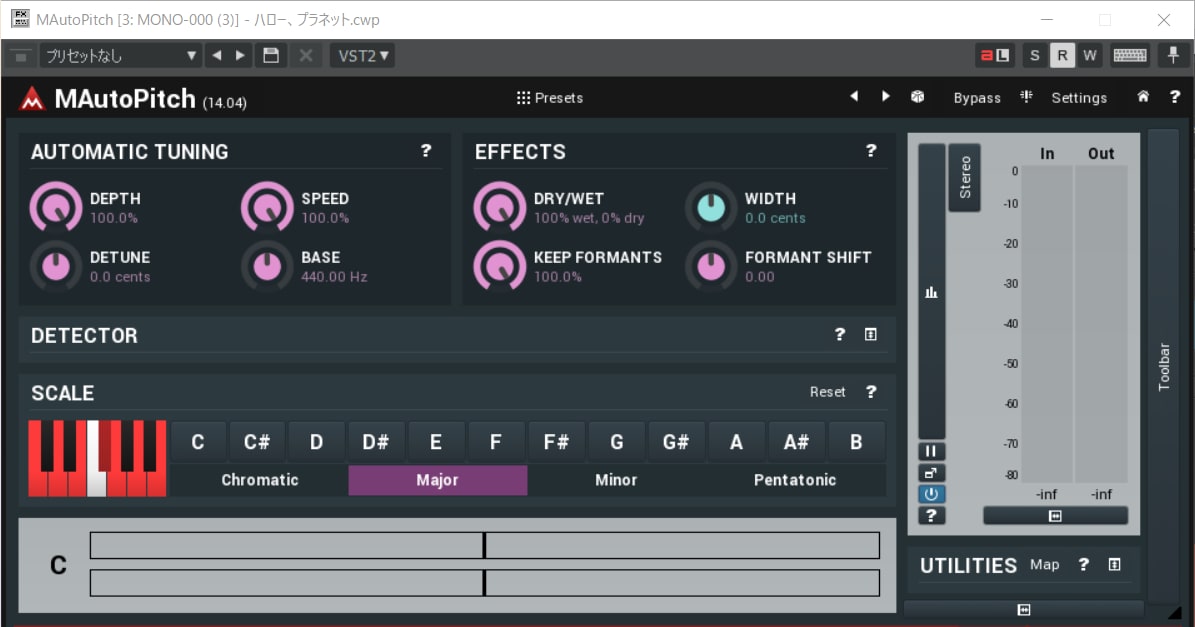
Task: Pause the meter display
Action: point(931,451)
